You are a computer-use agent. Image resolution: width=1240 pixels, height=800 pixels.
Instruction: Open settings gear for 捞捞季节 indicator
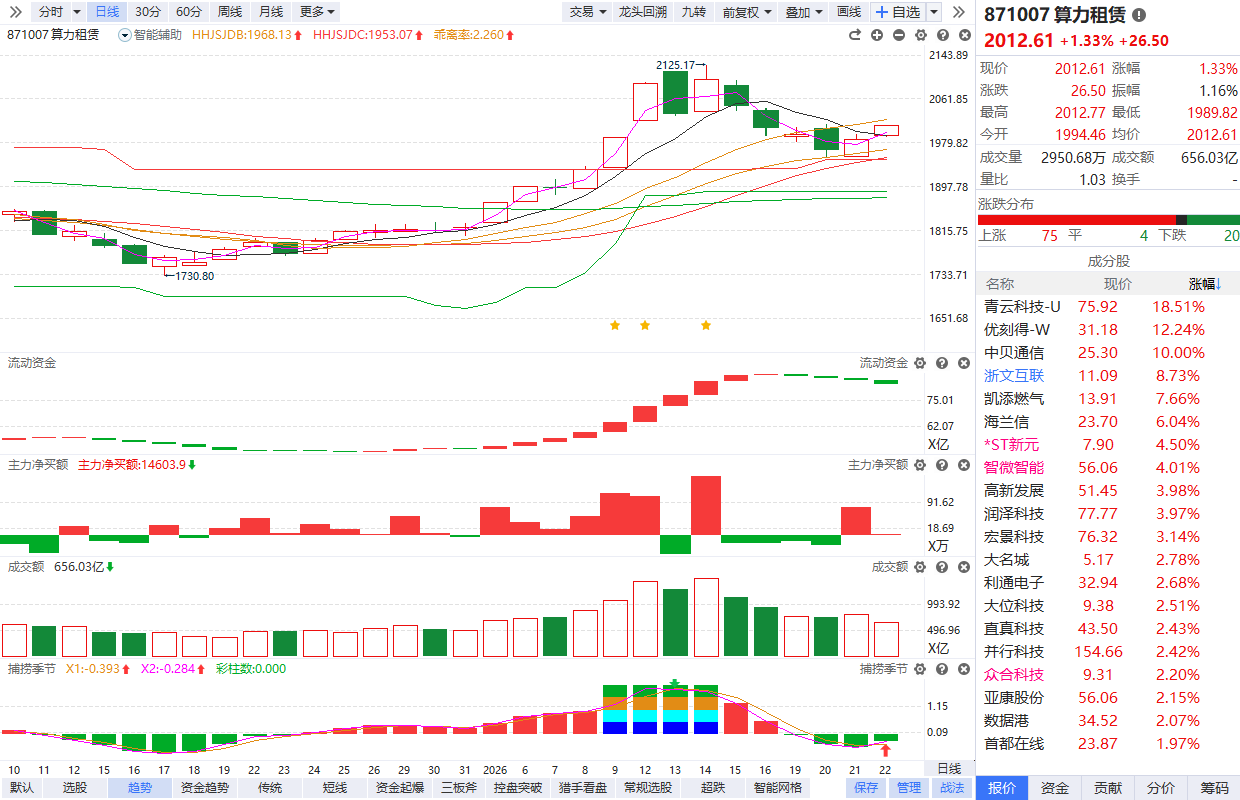920,669
